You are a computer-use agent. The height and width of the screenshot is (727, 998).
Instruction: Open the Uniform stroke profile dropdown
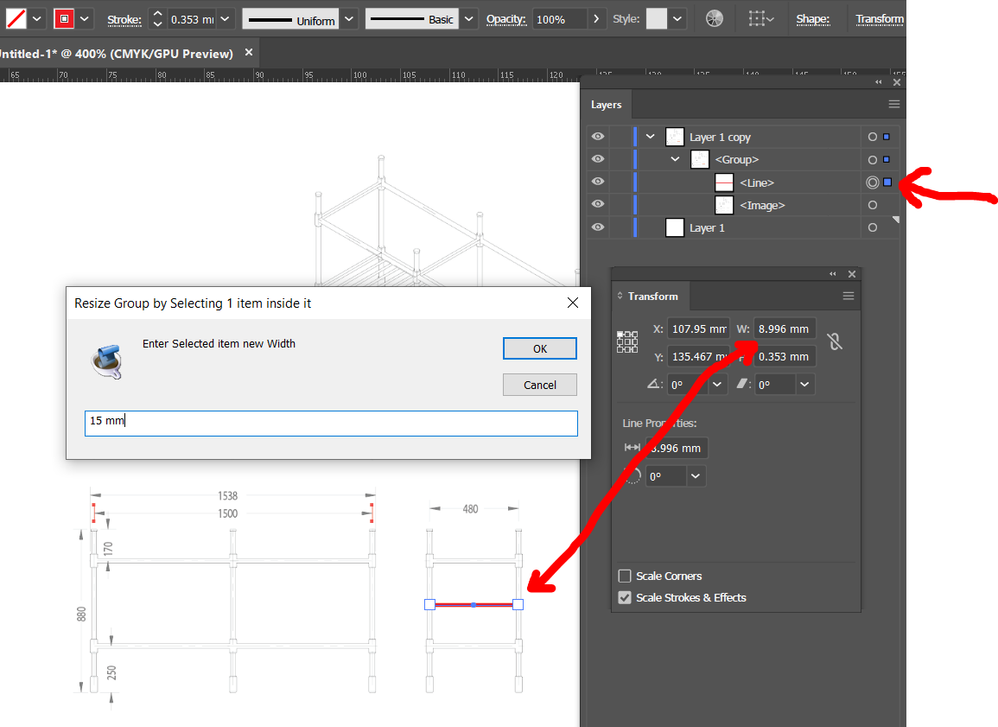pyautogui.click(x=348, y=19)
